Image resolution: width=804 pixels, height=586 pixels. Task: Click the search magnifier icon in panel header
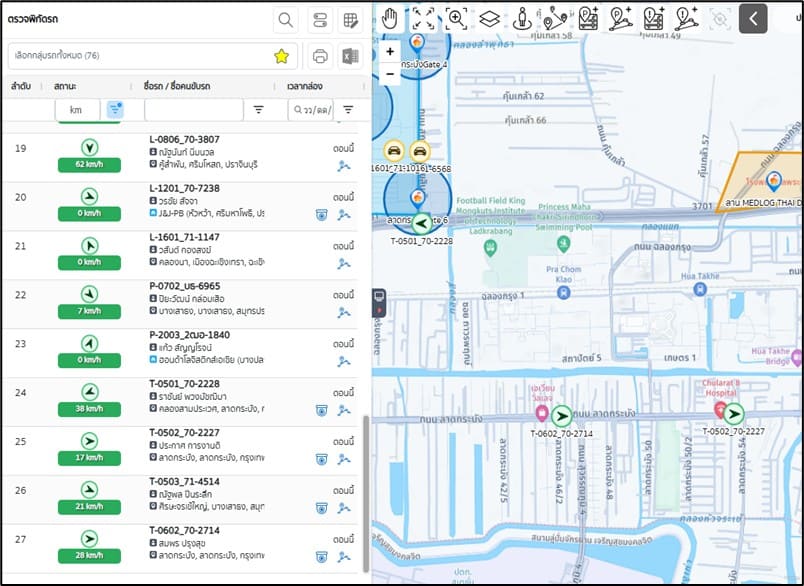[x=286, y=19]
